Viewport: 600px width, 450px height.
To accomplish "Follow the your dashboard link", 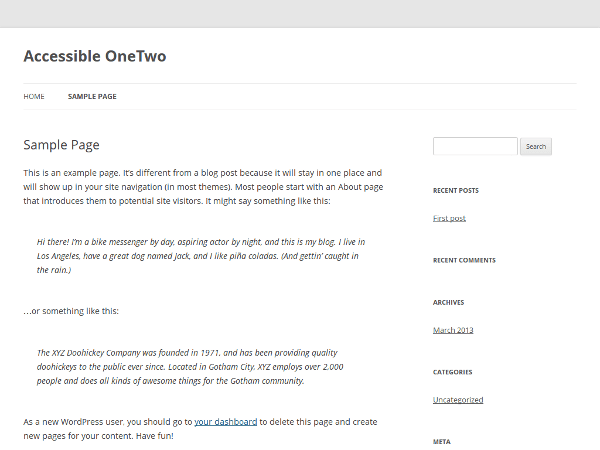I will (226, 422).
